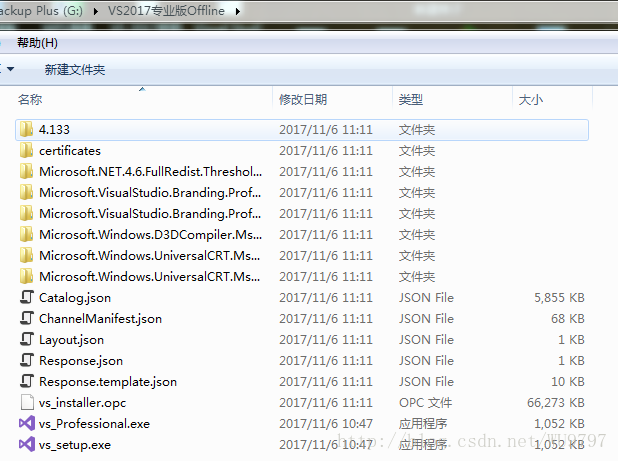618x461 pixels.
Task: Select the folder name Microsoft.Windows.D3DCompiler.Ms...
Action: pyautogui.click(x=151, y=234)
